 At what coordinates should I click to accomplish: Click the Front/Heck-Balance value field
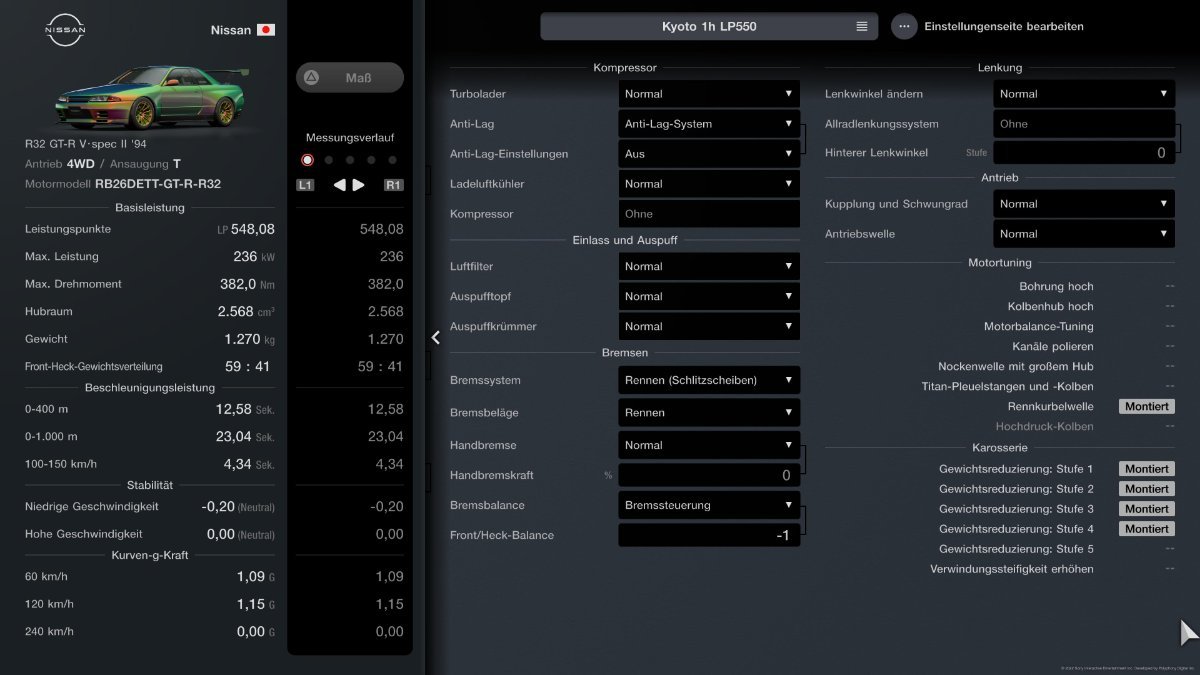coord(709,535)
